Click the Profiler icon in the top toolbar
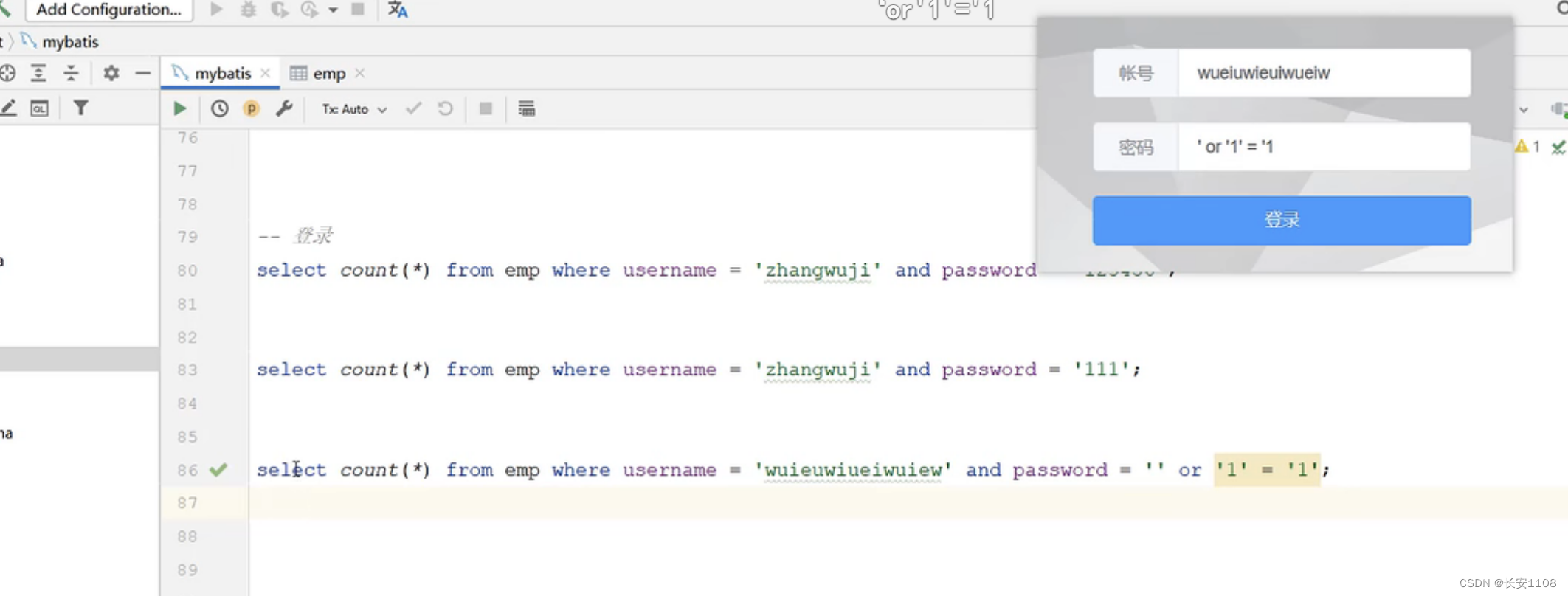1568x596 pixels. click(x=309, y=10)
